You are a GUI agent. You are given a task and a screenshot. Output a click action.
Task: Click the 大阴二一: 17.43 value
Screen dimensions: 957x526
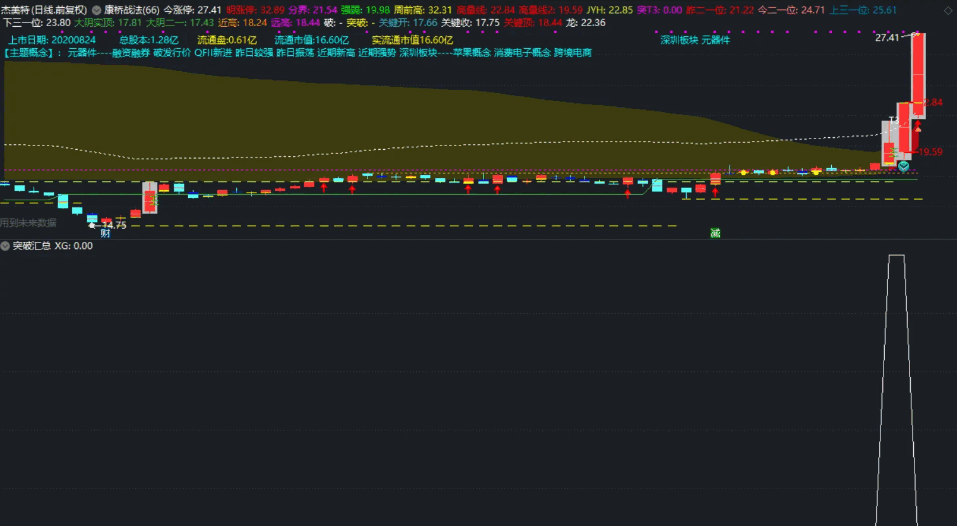click(x=180, y=23)
